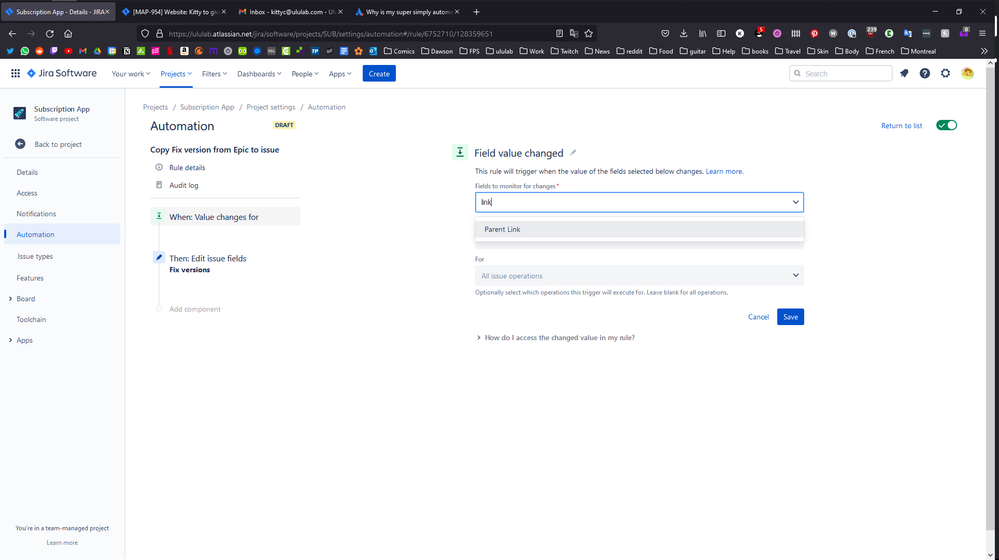Image resolution: width=999 pixels, height=560 pixels.
Task: Open the Learn more link in rule description
Action: click(x=724, y=171)
